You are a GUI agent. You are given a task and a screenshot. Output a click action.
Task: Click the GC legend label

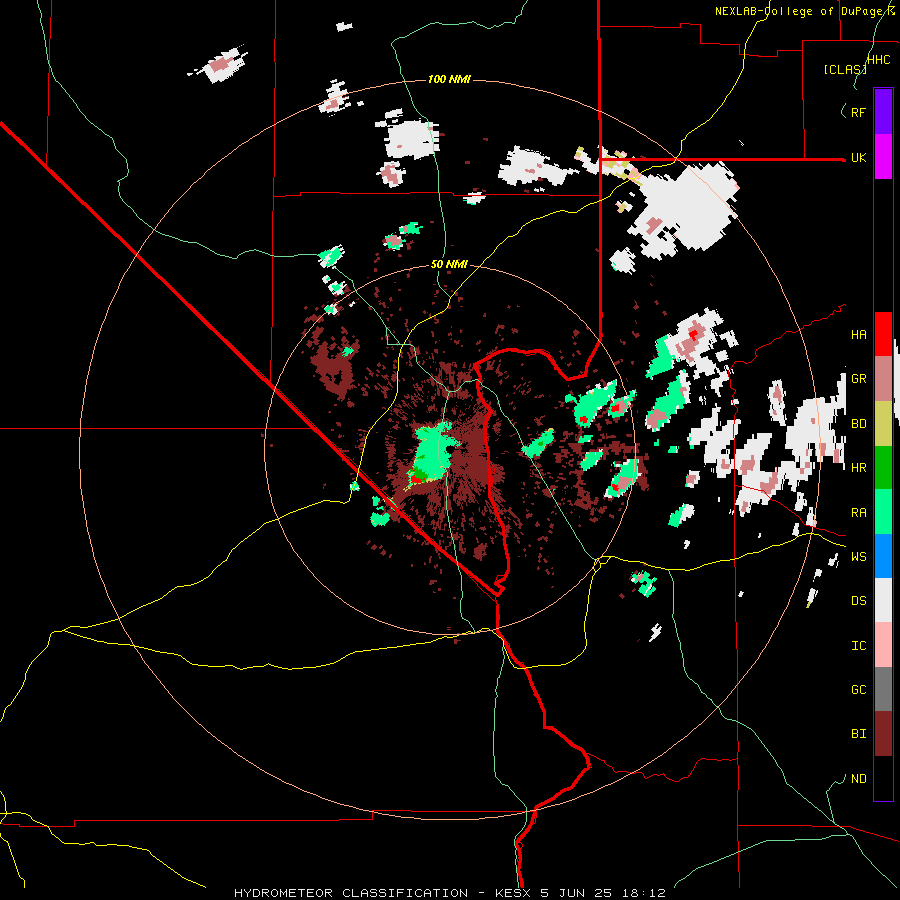[x=858, y=690]
